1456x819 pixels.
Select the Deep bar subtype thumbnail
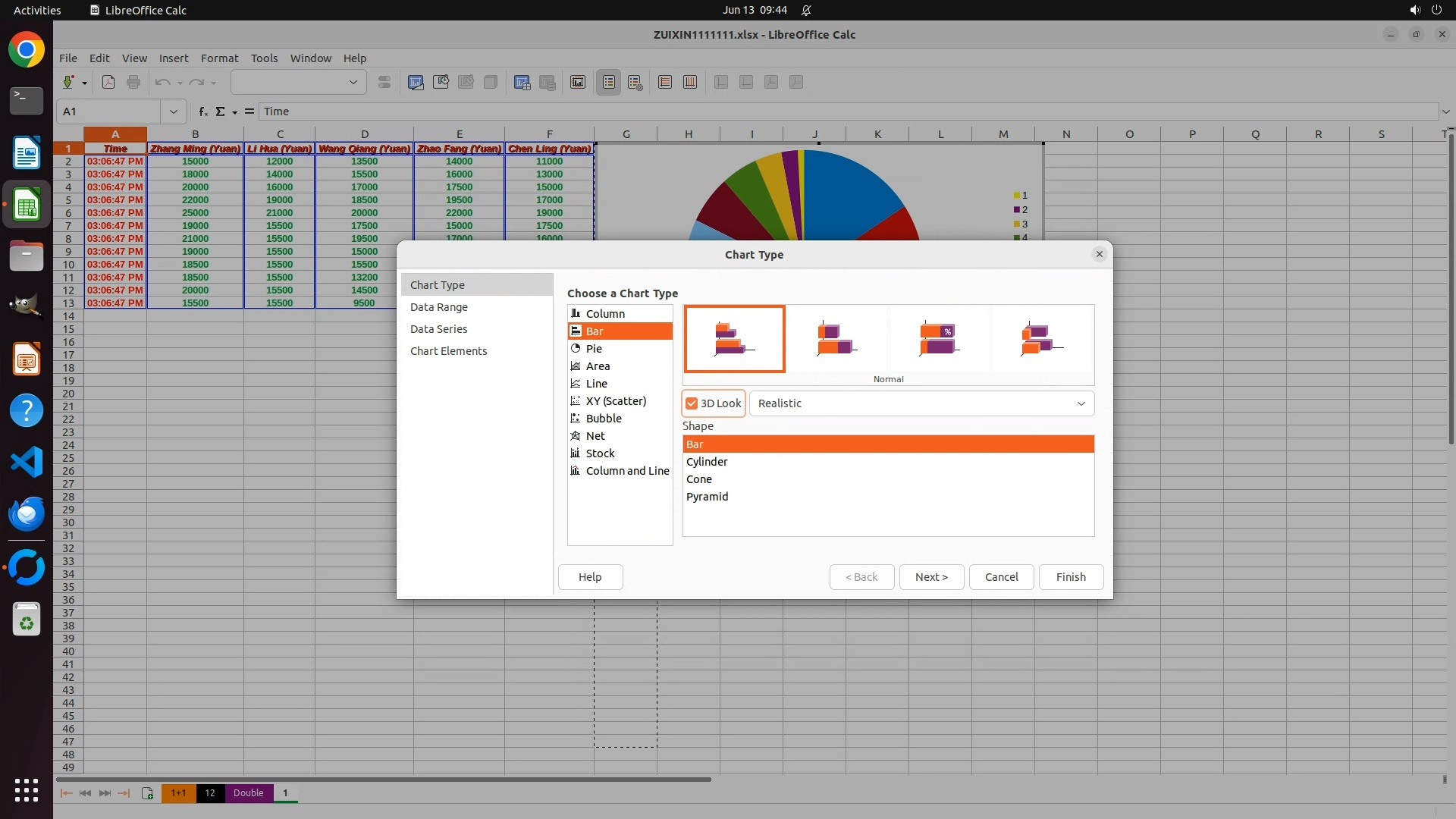(x=1042, y=339)
